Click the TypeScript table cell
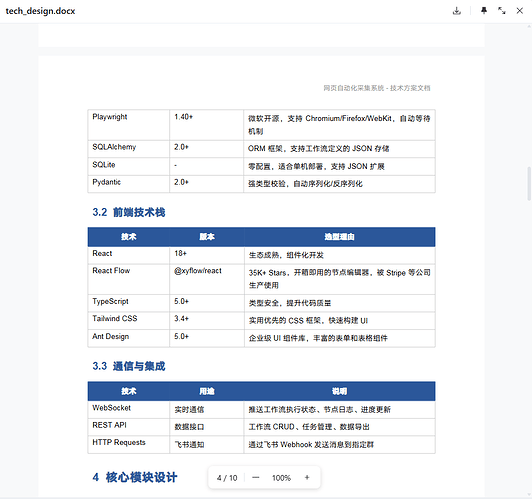532x499 pixels. (x=129, y=303)
